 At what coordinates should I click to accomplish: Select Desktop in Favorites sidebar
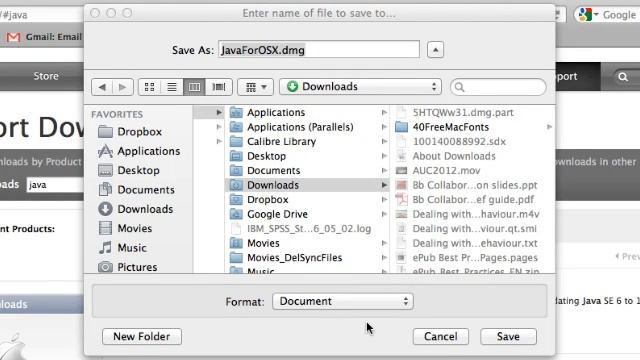(x=129, y=170)
